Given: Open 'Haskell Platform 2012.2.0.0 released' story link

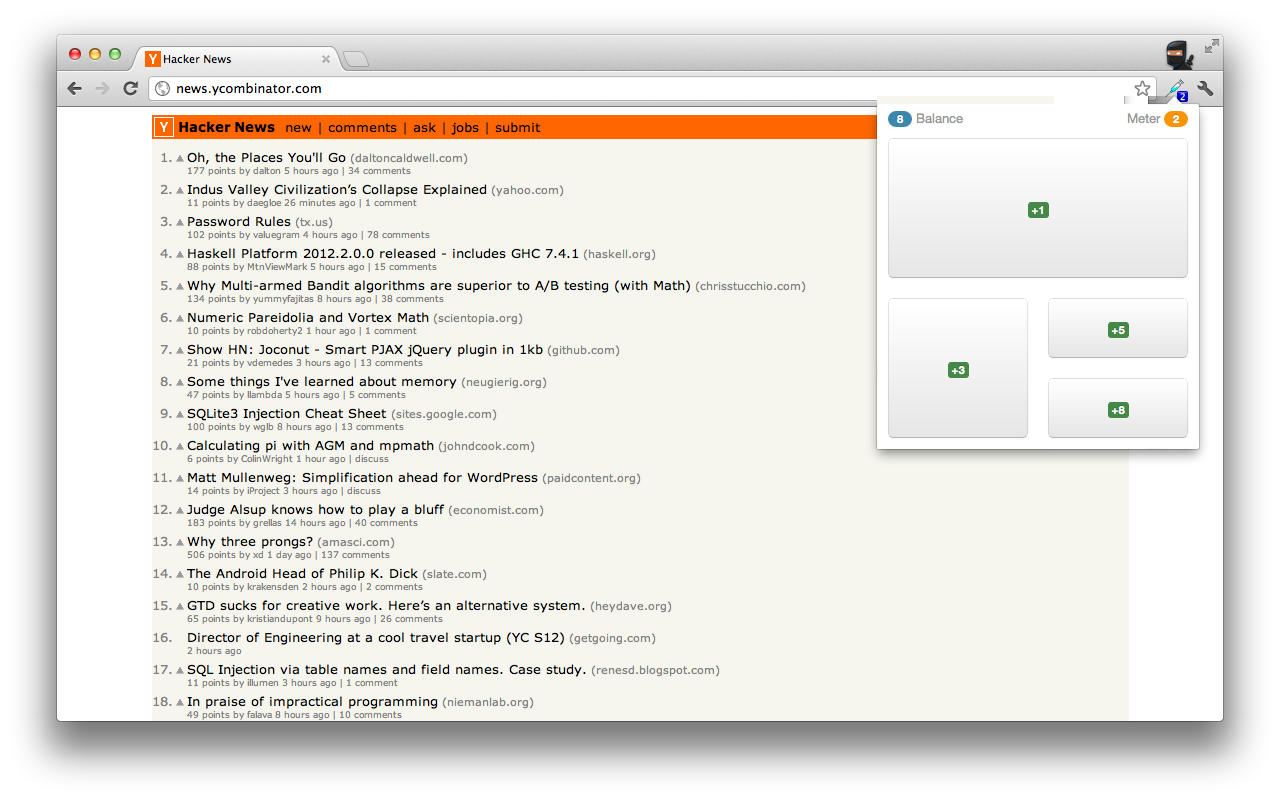Looking at the screenshot, I should [383, 254].
